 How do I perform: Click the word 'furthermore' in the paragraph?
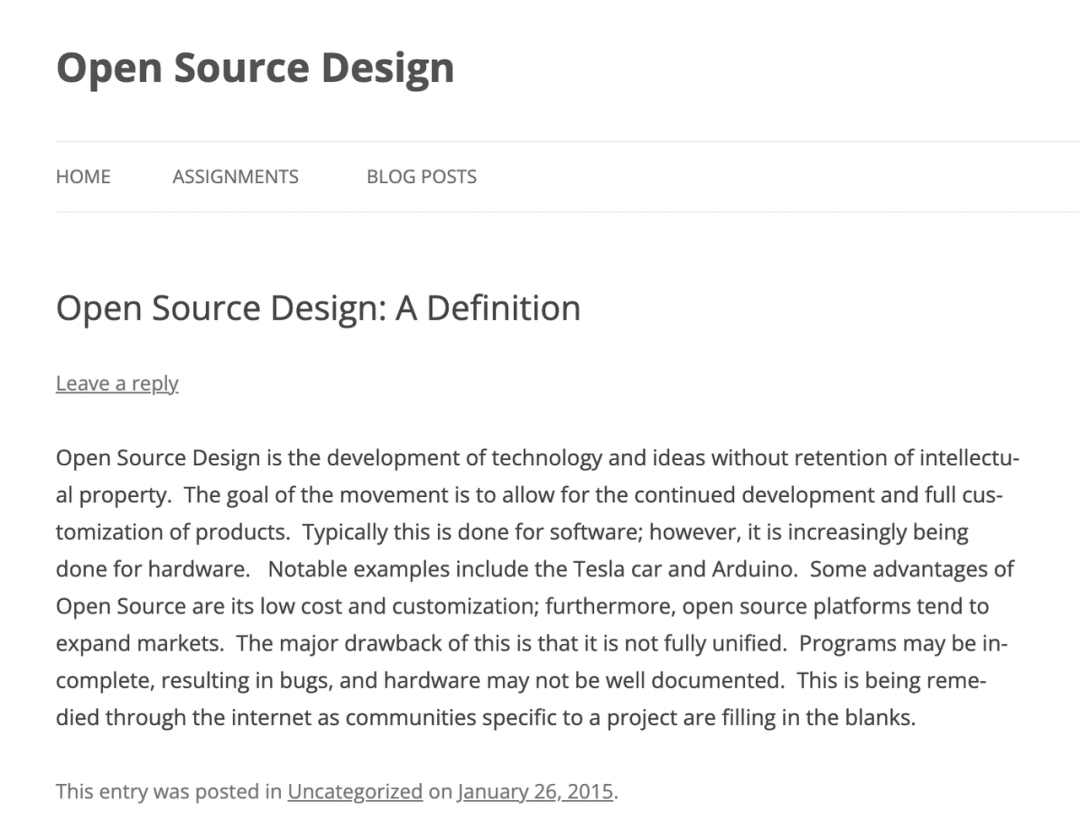(598, 606)
